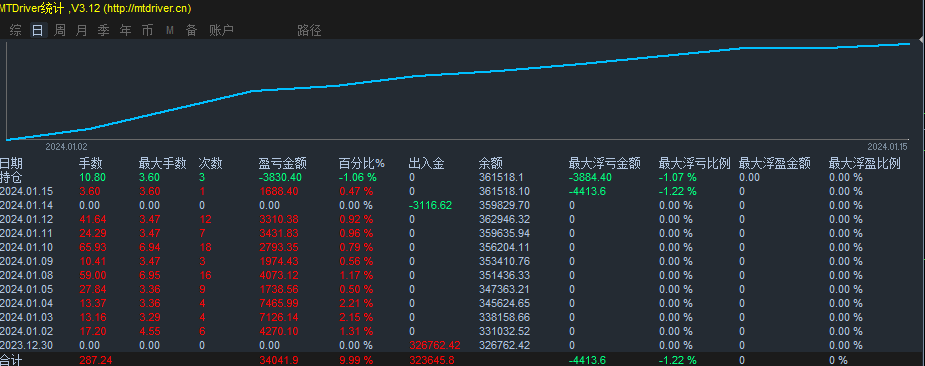Click the 331032.52 balance cell
Screen dimensions: 925x366
[x=503, y=331]
